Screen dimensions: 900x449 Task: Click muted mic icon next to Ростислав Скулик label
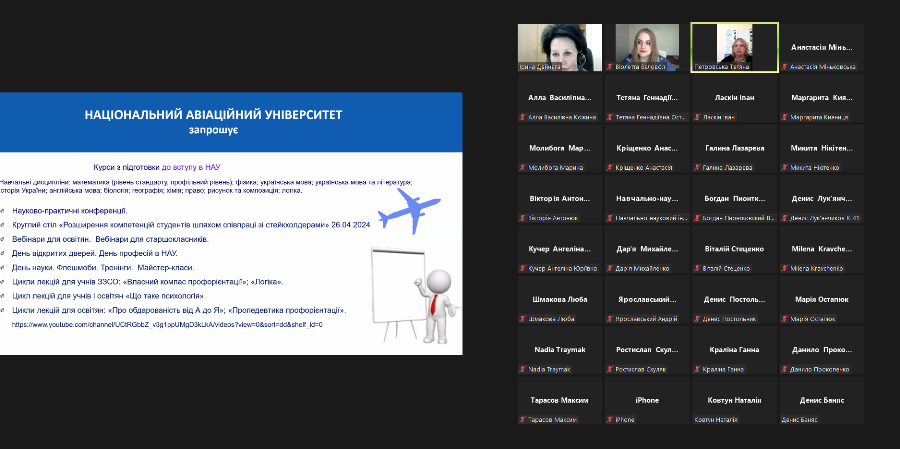611,369
